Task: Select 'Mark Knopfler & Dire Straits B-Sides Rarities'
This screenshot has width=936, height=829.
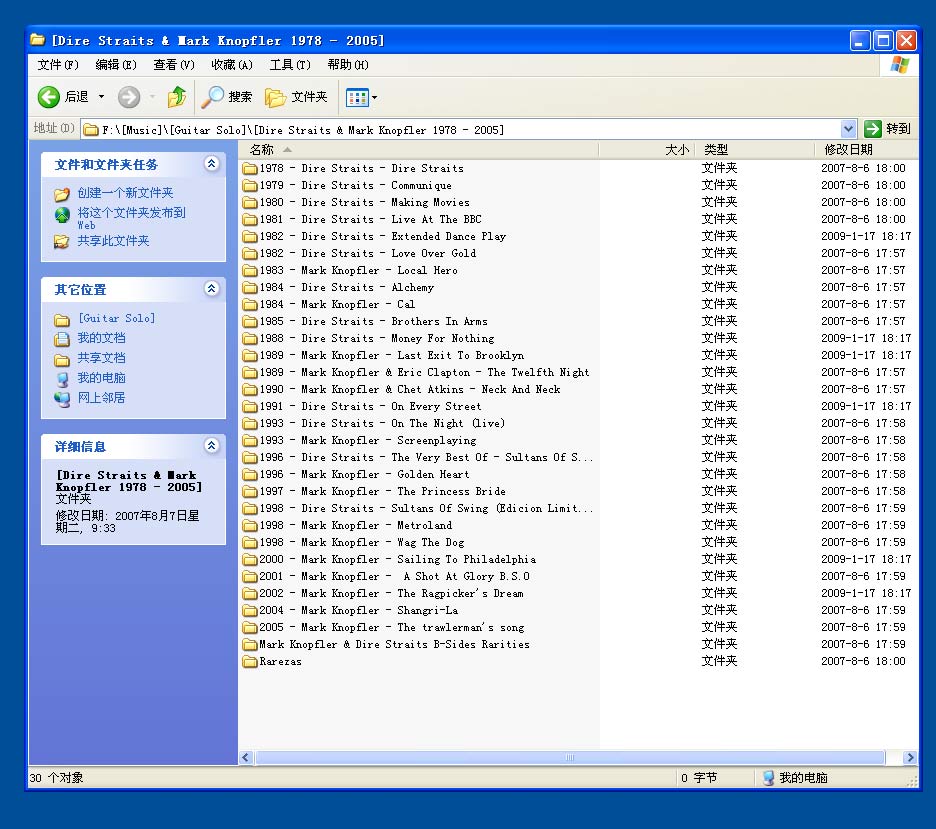Action: tap(395, 645)
